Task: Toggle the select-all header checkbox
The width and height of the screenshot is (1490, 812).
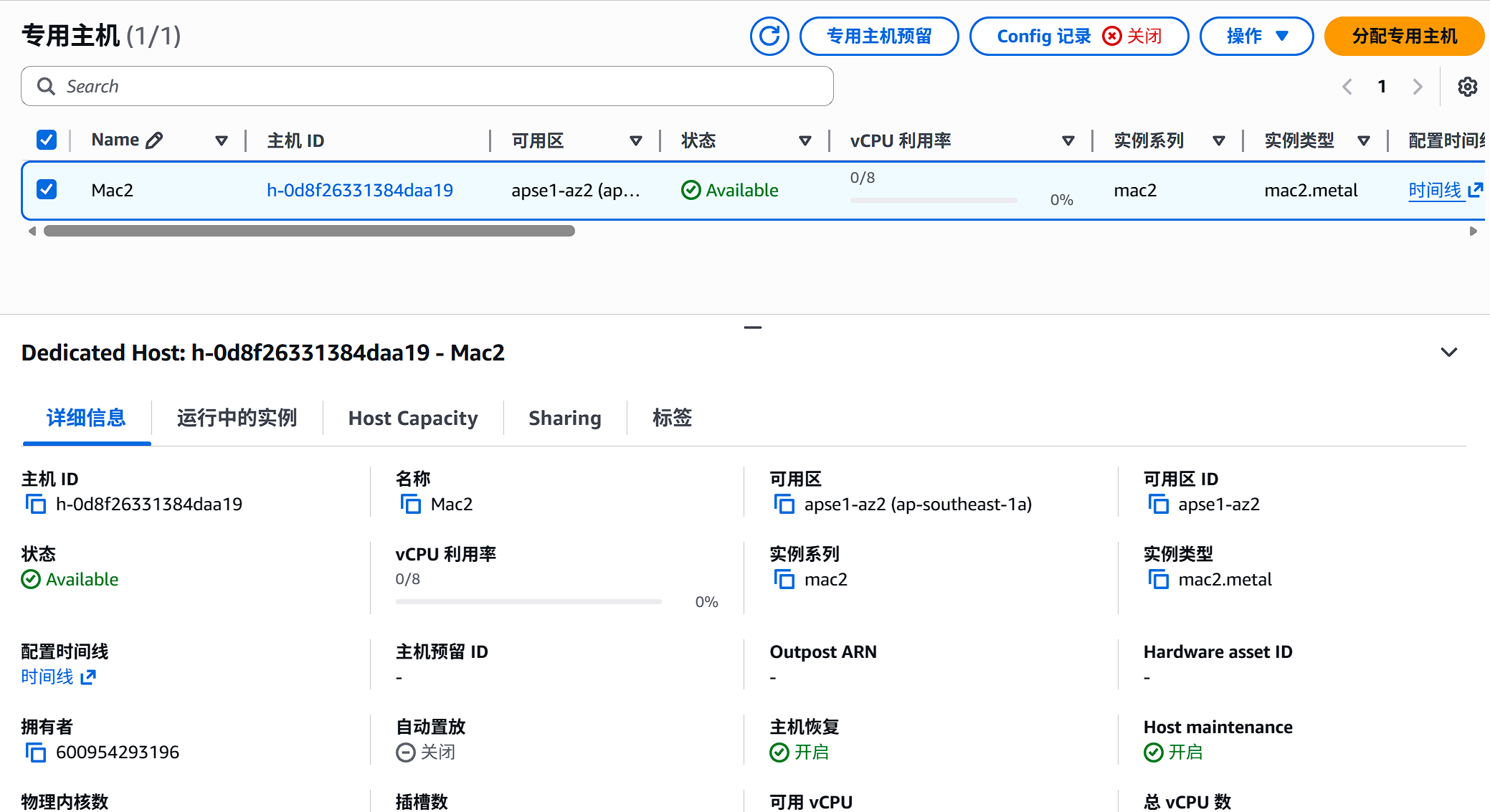Action: (47, 140)
